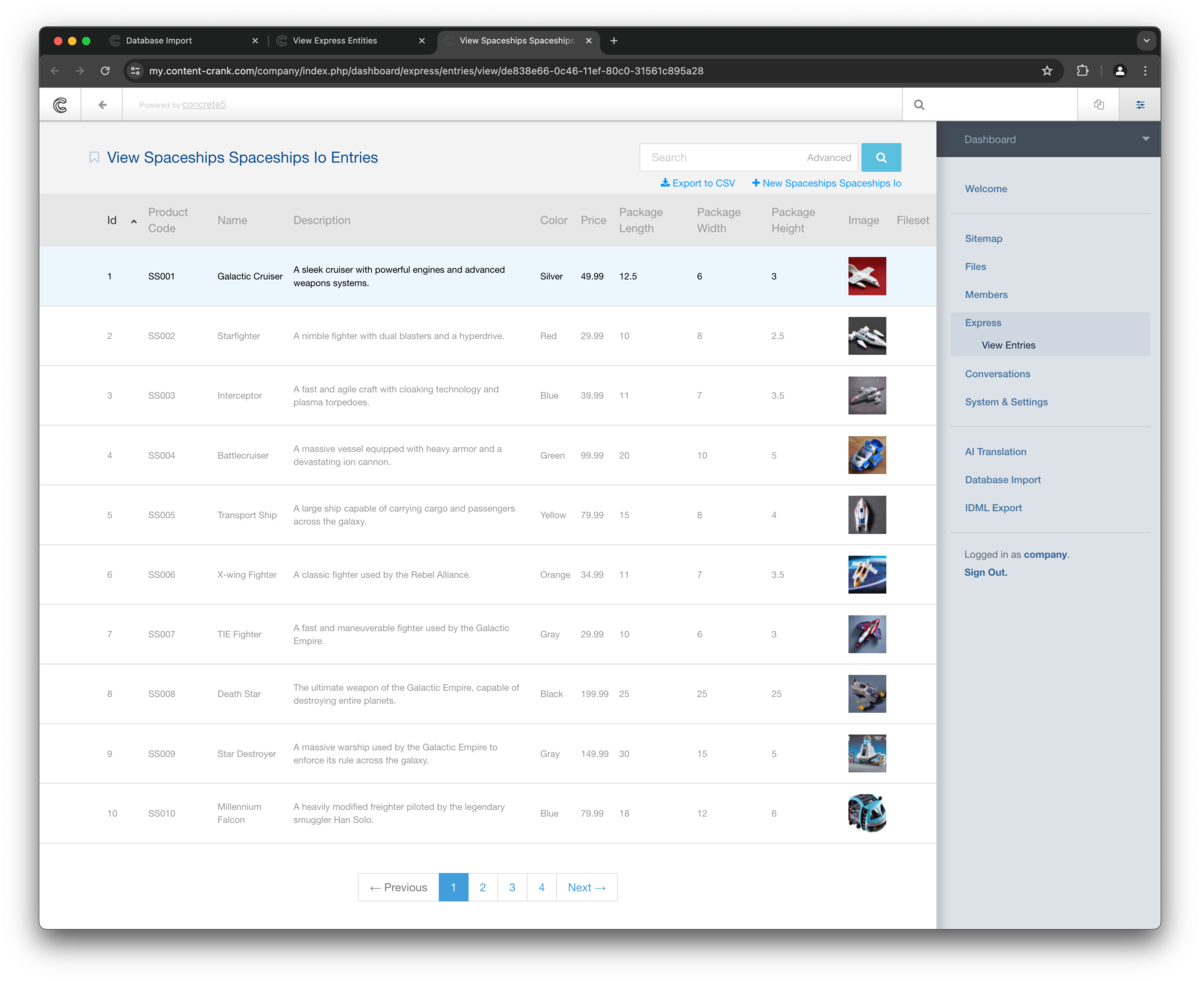
Task: Open the Starfighter thumbnail image
Action: pos(867,336)
